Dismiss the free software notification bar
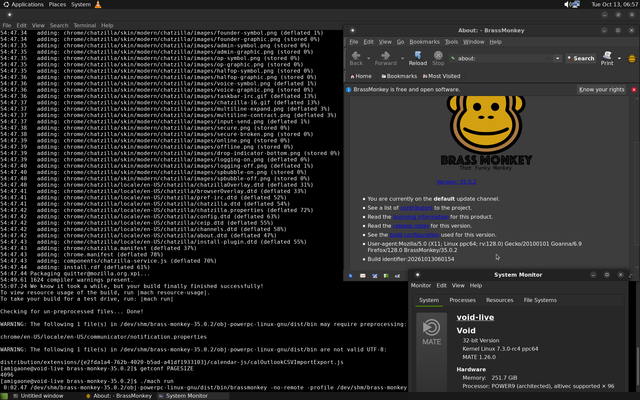Image resolution: width=640 pixels, height=400 pixels. click(x=634, y=89)
